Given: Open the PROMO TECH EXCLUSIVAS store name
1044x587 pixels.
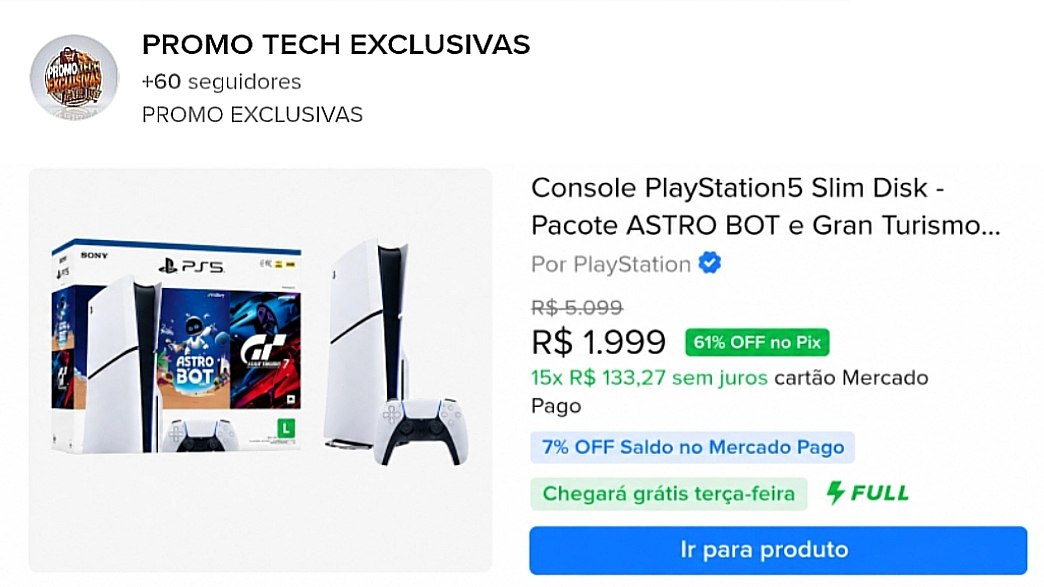Looking at the screenshot, I should tap(336, 45).
